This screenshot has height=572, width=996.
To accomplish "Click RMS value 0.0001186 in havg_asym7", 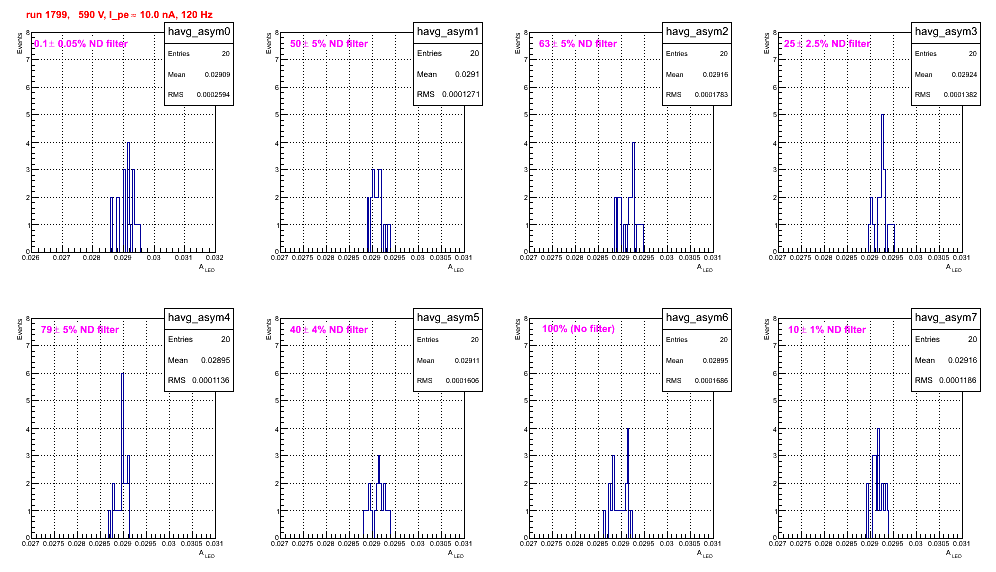I will (958, 381).
